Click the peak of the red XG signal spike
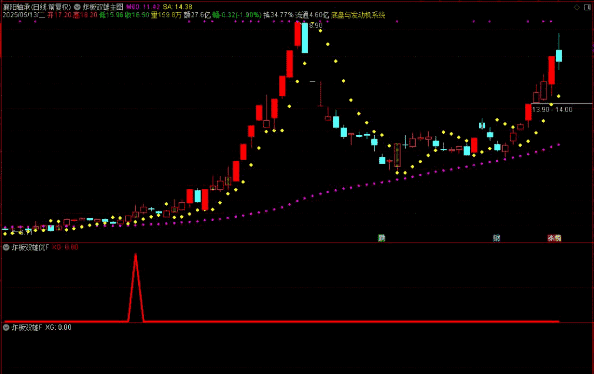Viewport: 594px width, 374px height. 136,255
